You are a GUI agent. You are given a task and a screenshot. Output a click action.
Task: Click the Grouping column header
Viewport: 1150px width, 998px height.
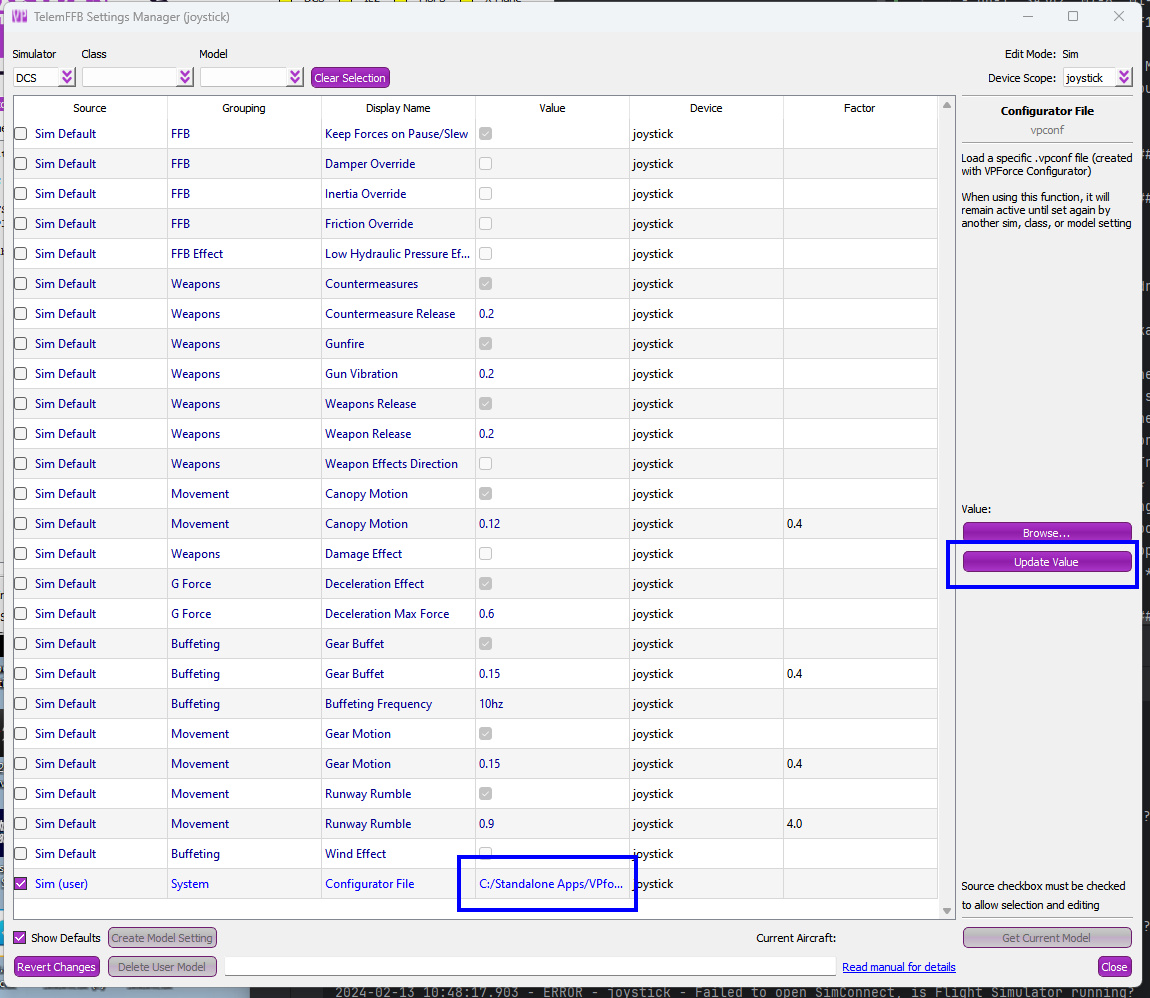point(244,108)
